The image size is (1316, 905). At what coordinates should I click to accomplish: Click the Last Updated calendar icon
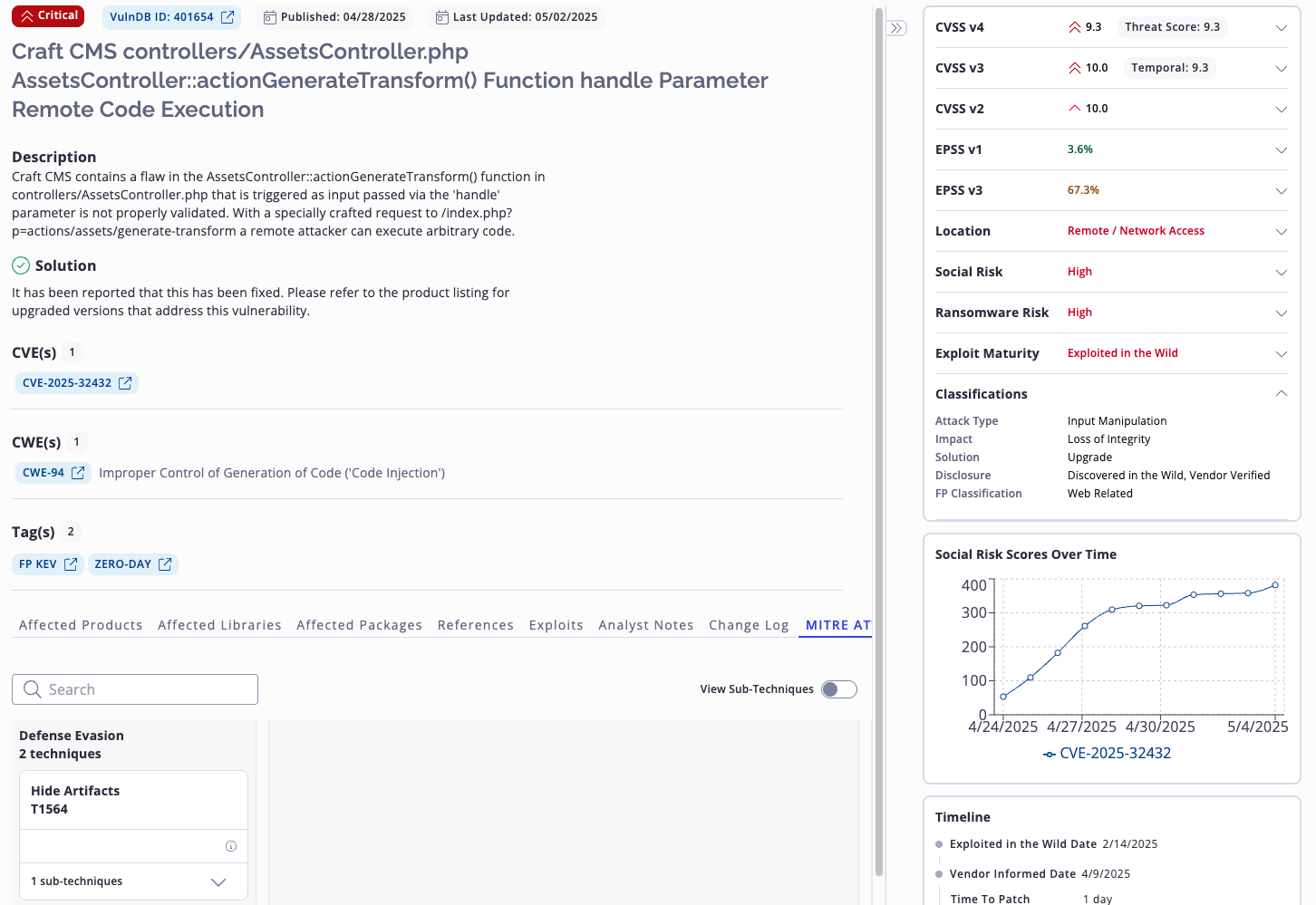442,17
